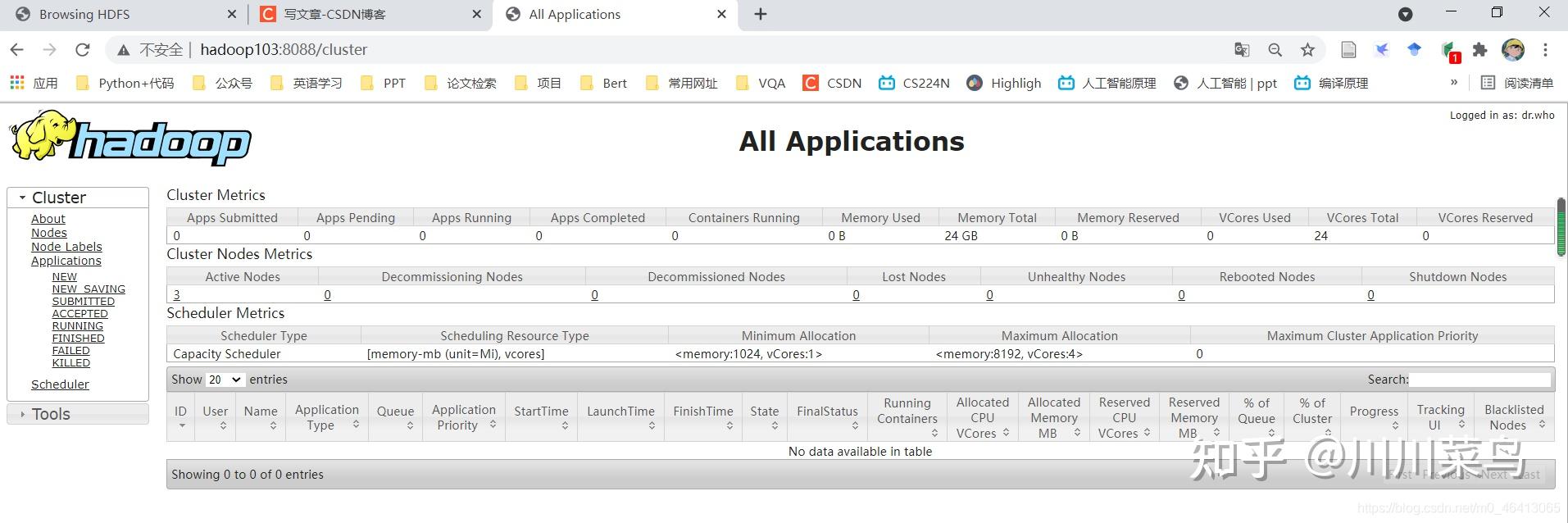The image size is (1568, 523).
Task: Click the user profile avatar icon
Action: [1512, 50]
